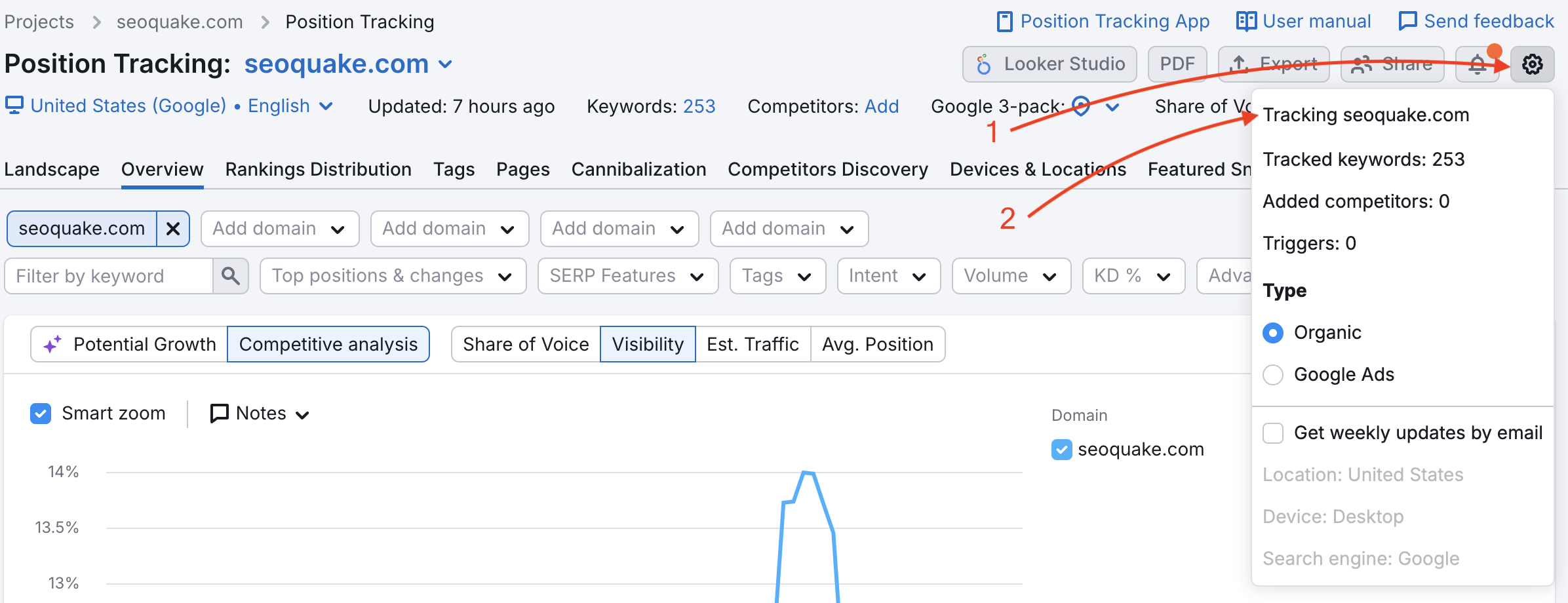
Task: Select the Competitive analysis view
Action: pyautogui.click(x=328, y=344)
